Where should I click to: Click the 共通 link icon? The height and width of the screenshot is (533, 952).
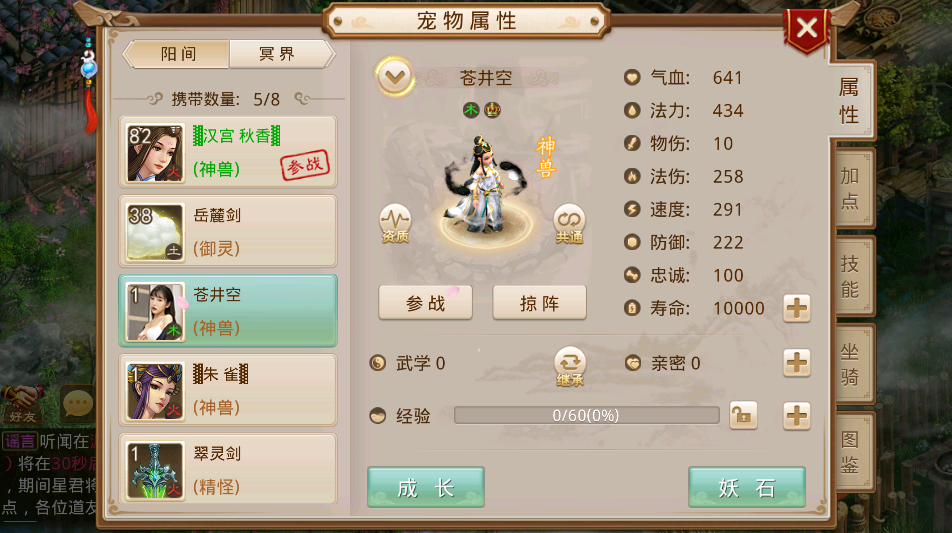click(x=570, y=223)
